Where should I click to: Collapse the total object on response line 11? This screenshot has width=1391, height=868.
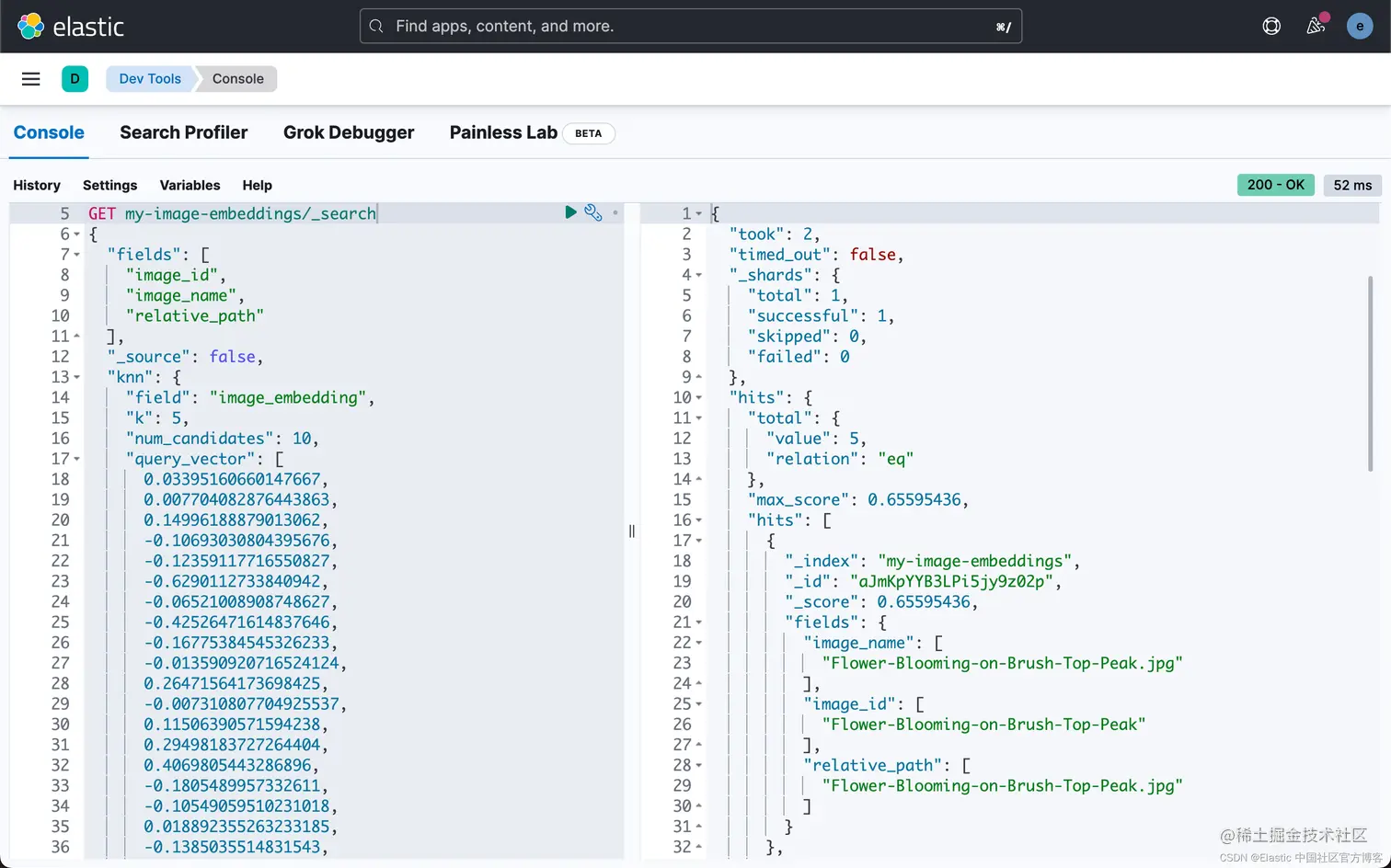tap(699, 418)
